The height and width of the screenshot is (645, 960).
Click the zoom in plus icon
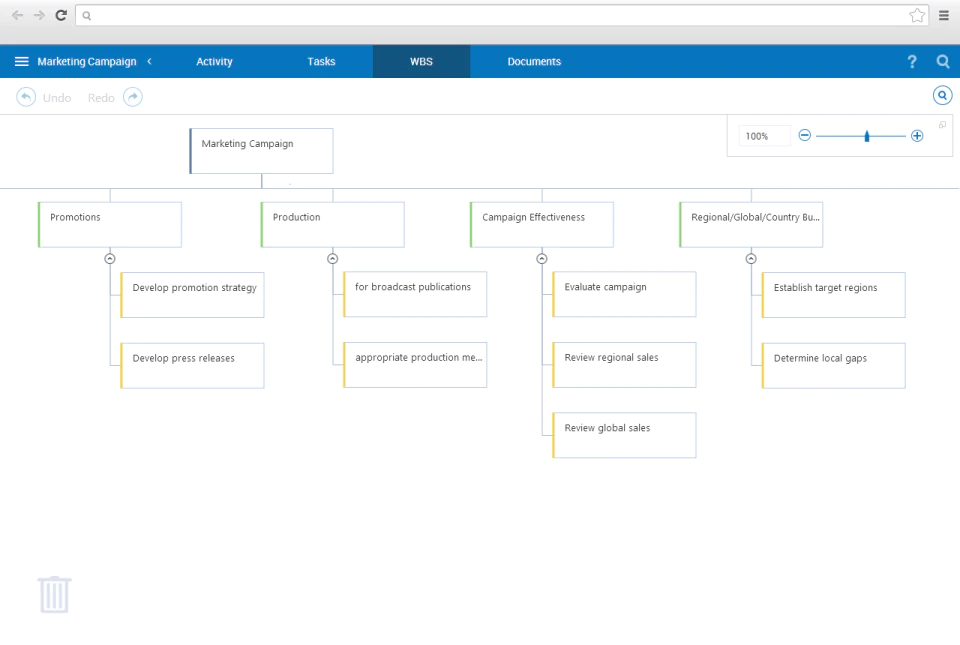[x=917, y=136]
